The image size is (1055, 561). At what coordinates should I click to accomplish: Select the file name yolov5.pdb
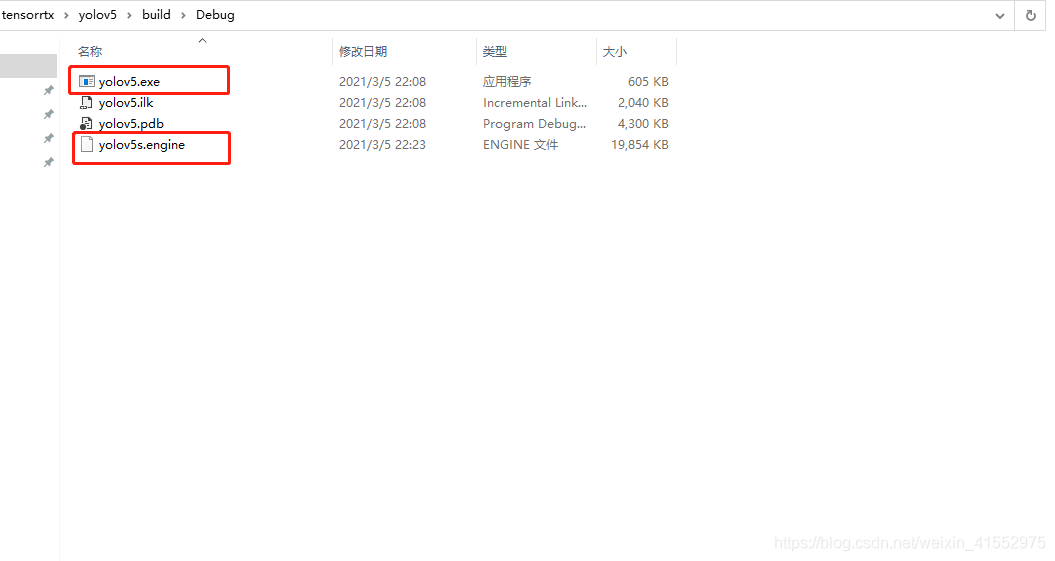(x=131, y=123)
